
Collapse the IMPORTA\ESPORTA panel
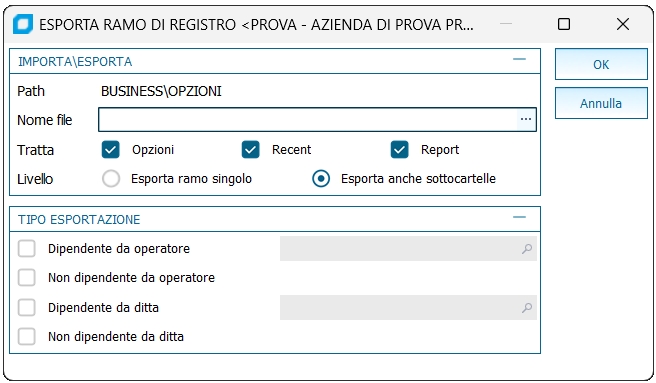(519, 59)
